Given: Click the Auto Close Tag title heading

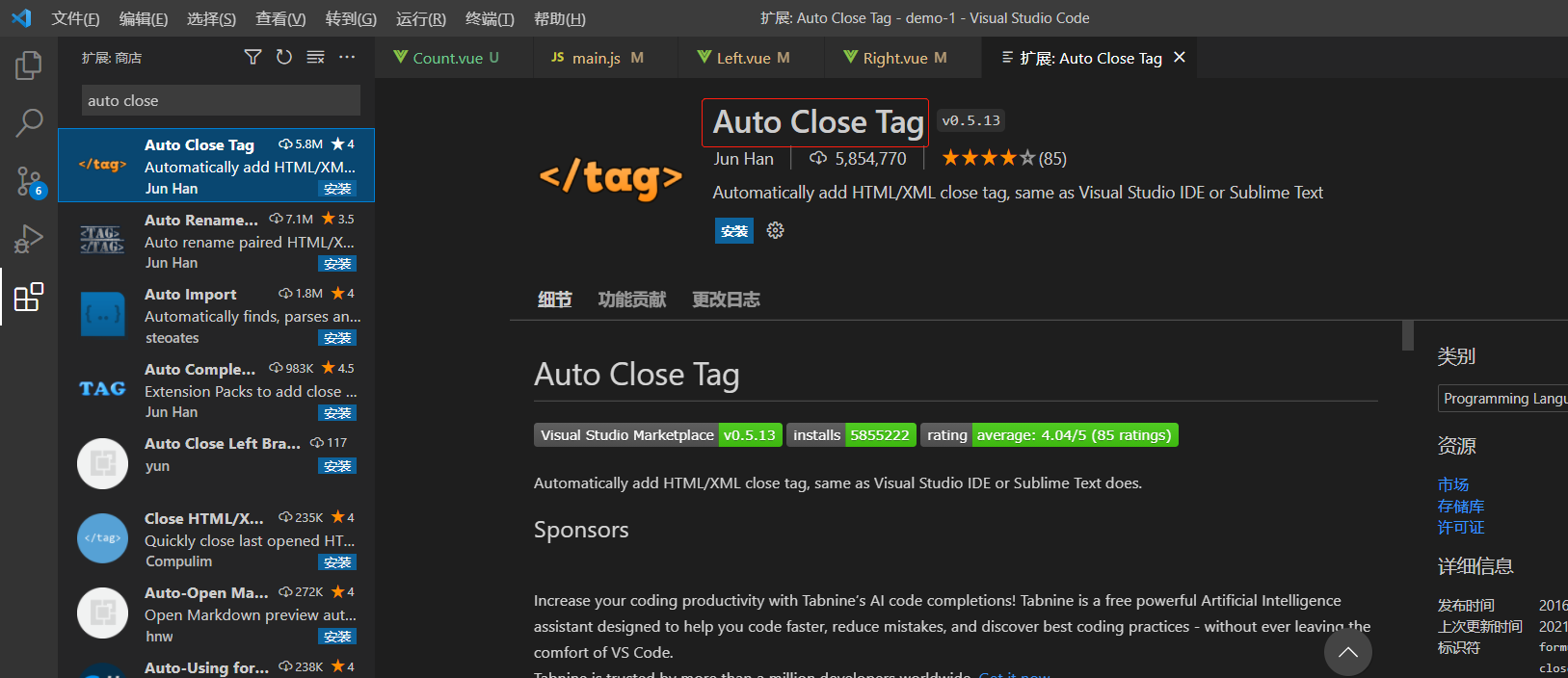Looking at the screenshot, I should click(x=818, y=122).
